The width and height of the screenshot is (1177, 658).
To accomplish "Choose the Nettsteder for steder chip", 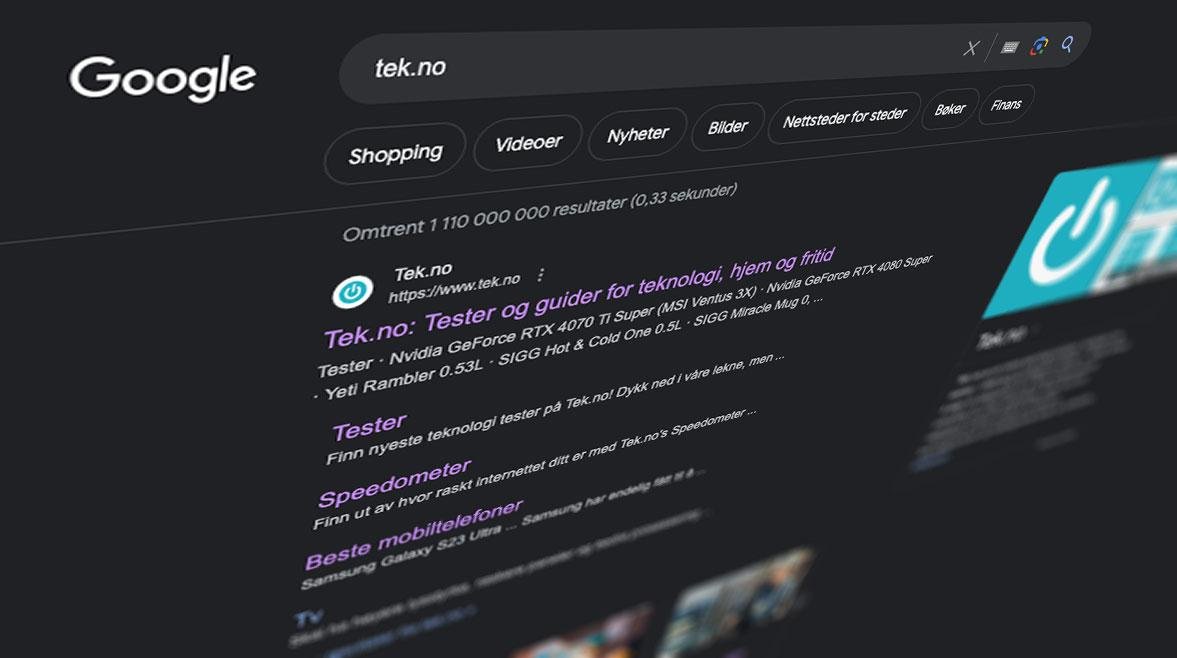I will 844,117.
